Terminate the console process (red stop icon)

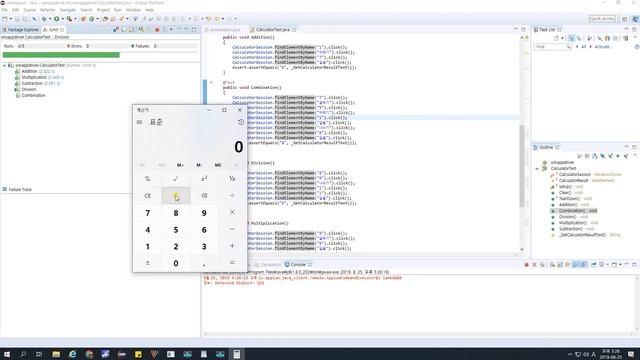click(x=527, y=264)
